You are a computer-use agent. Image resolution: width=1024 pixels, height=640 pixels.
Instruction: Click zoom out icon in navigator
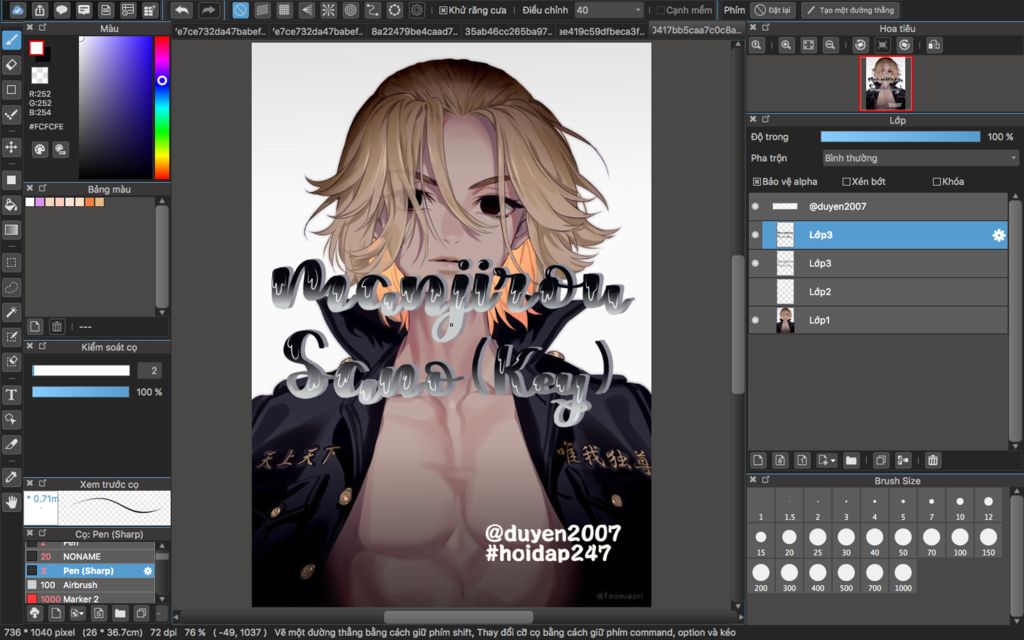tap(830, 45)
